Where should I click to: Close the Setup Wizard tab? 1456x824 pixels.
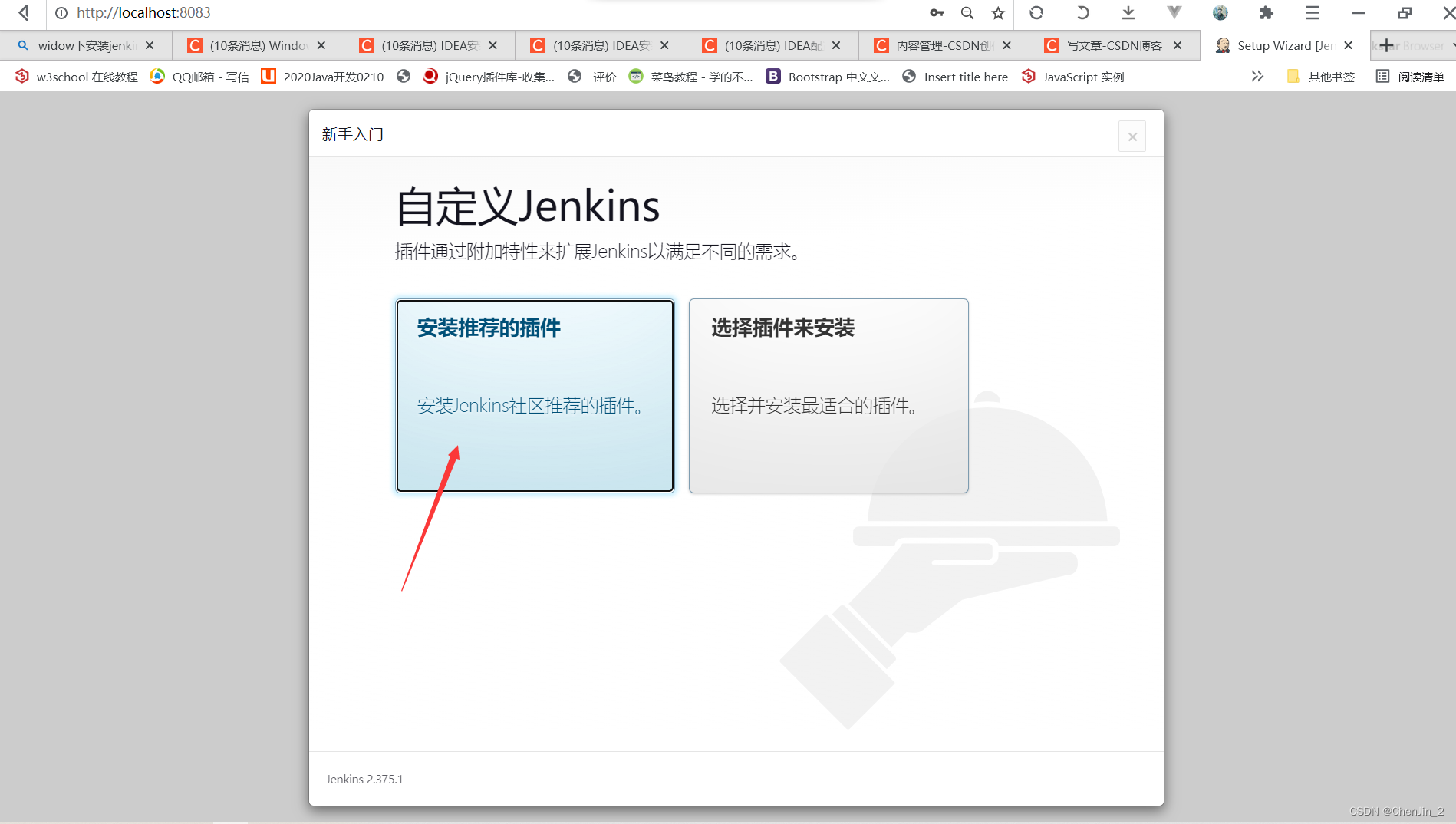pos(1349,45)
